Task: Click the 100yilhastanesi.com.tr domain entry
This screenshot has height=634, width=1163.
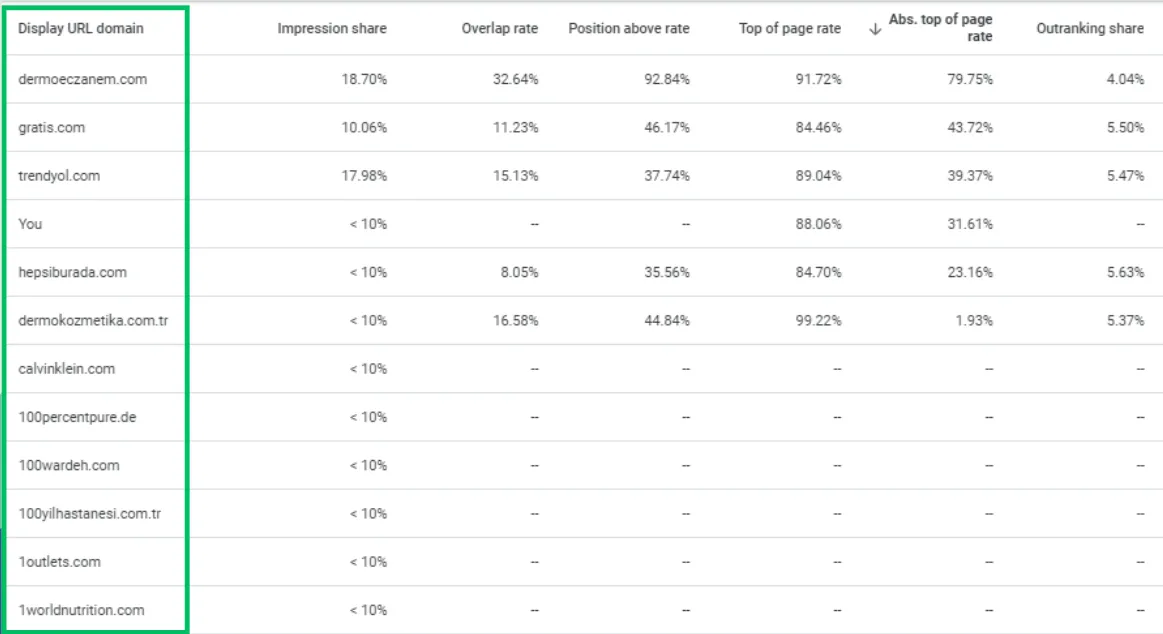Action: coord(90,514)
